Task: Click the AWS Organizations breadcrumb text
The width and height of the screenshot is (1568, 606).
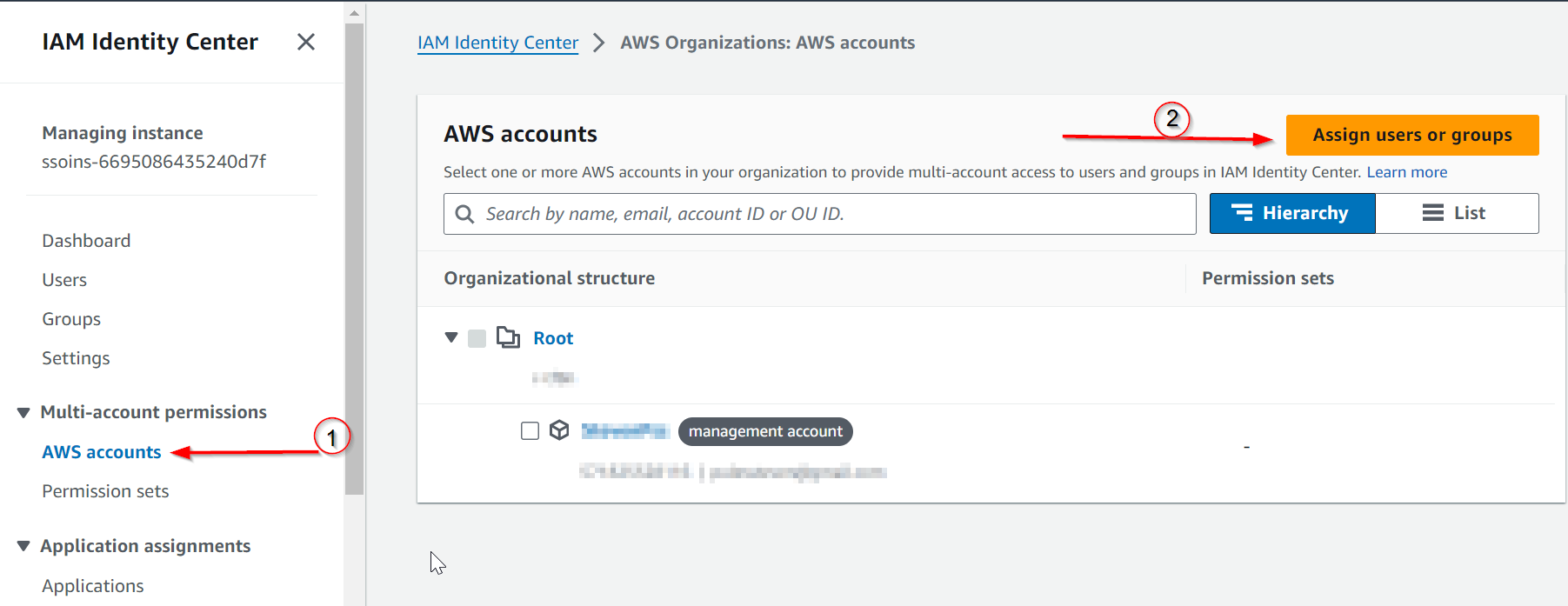Action: (x=768, y=43)
